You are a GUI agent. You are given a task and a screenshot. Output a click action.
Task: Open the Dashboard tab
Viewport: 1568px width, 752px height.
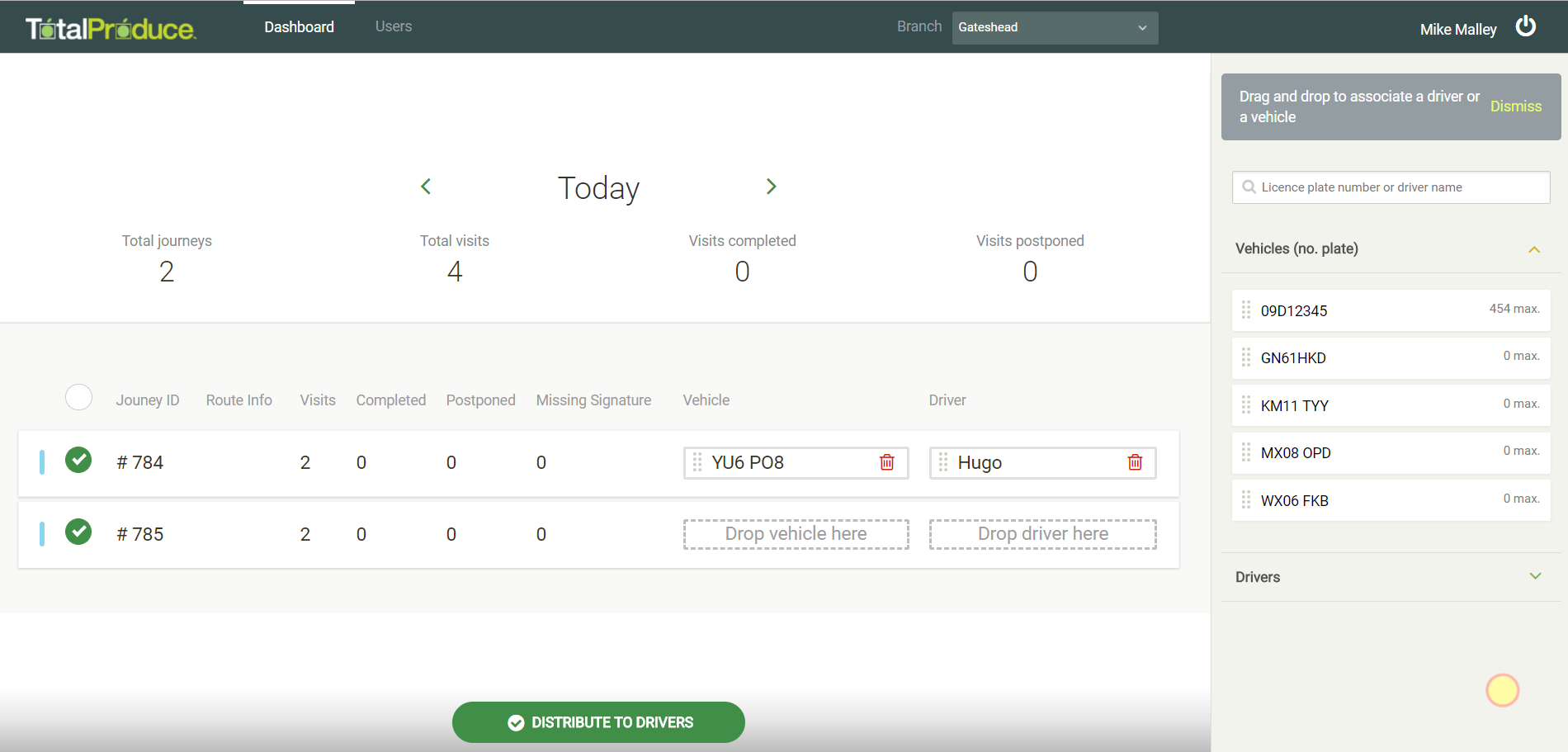click(299, 26)
